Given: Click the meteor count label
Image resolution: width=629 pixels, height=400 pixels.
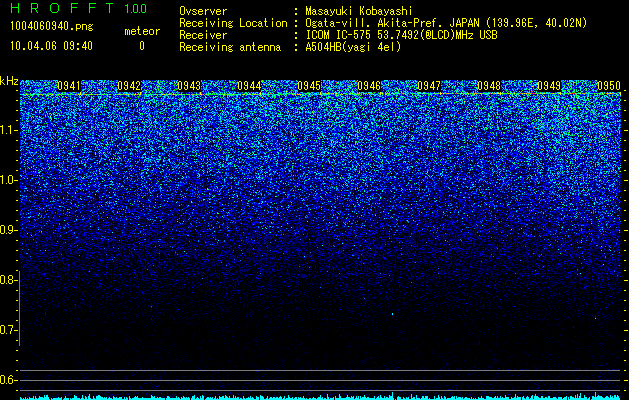Looking at the screenshot, I should pos(142,31).
